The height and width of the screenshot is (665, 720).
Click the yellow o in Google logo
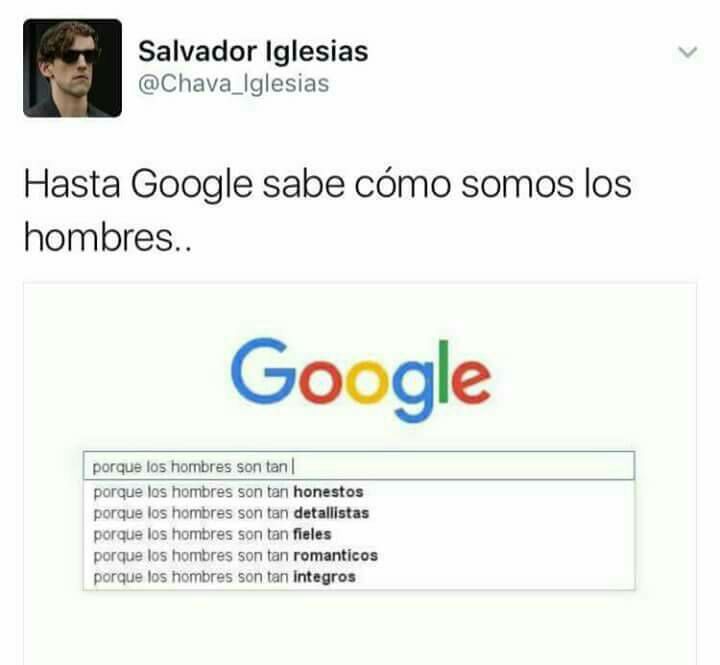367,381
